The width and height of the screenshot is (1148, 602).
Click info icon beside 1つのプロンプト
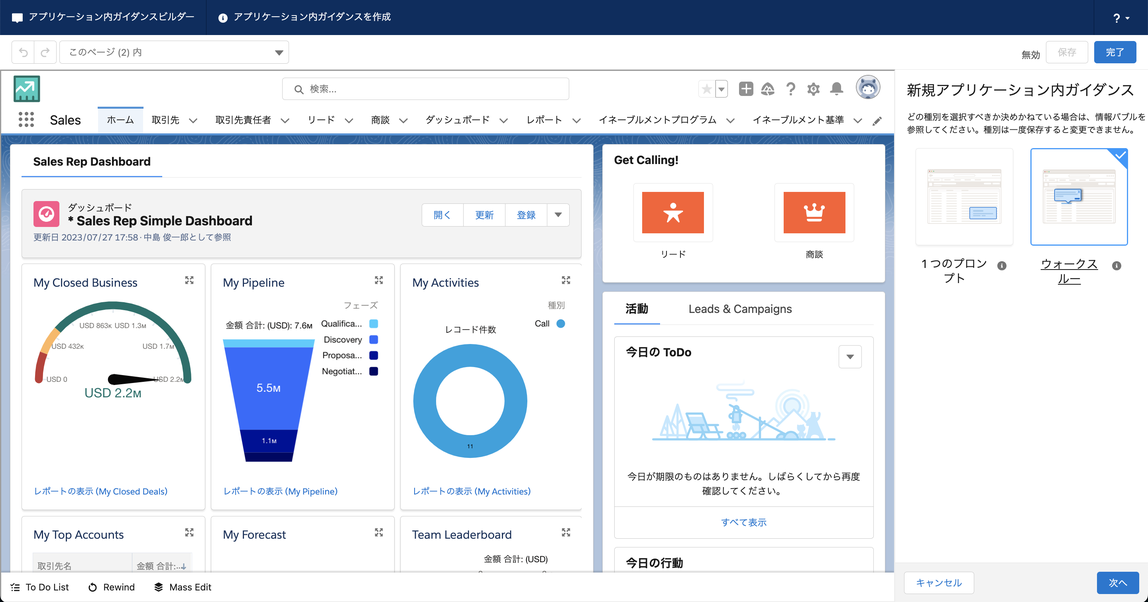[x=1002, y=266]
